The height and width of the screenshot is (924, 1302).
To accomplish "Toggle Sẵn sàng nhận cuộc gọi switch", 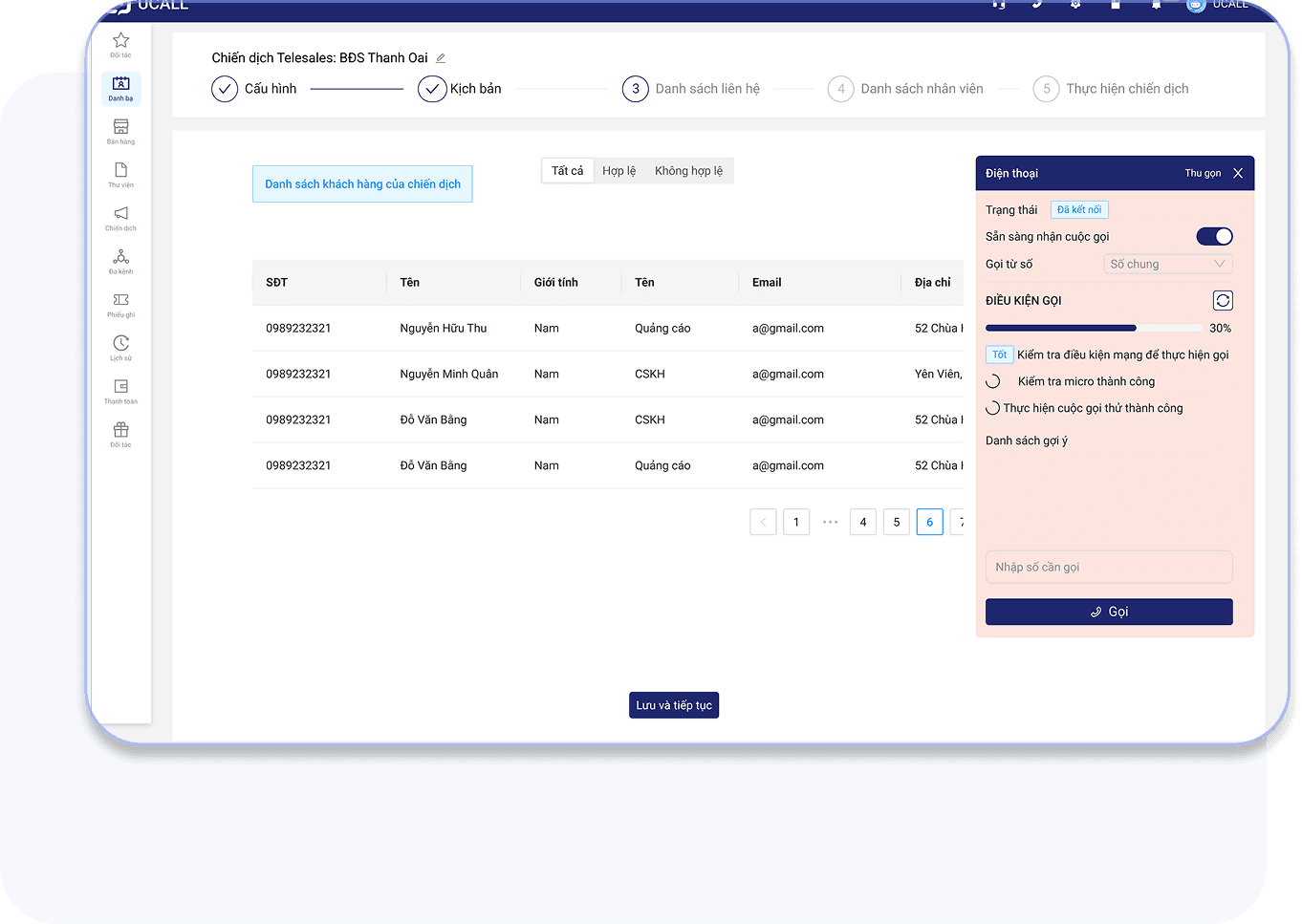I will [x=1214, y=237].
